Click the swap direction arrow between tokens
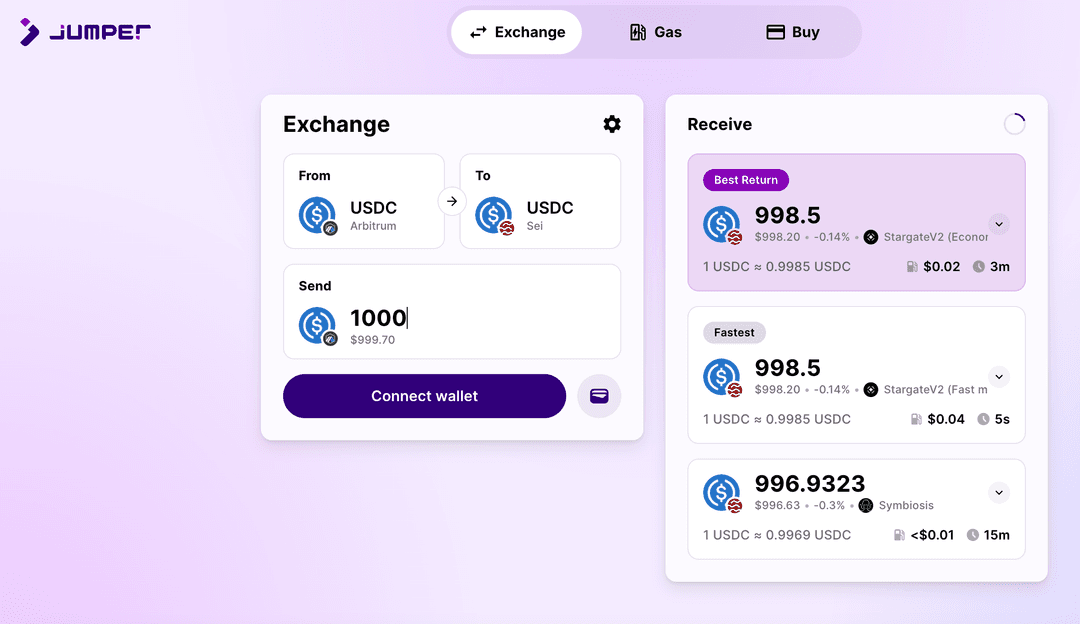 pos(452,201)
